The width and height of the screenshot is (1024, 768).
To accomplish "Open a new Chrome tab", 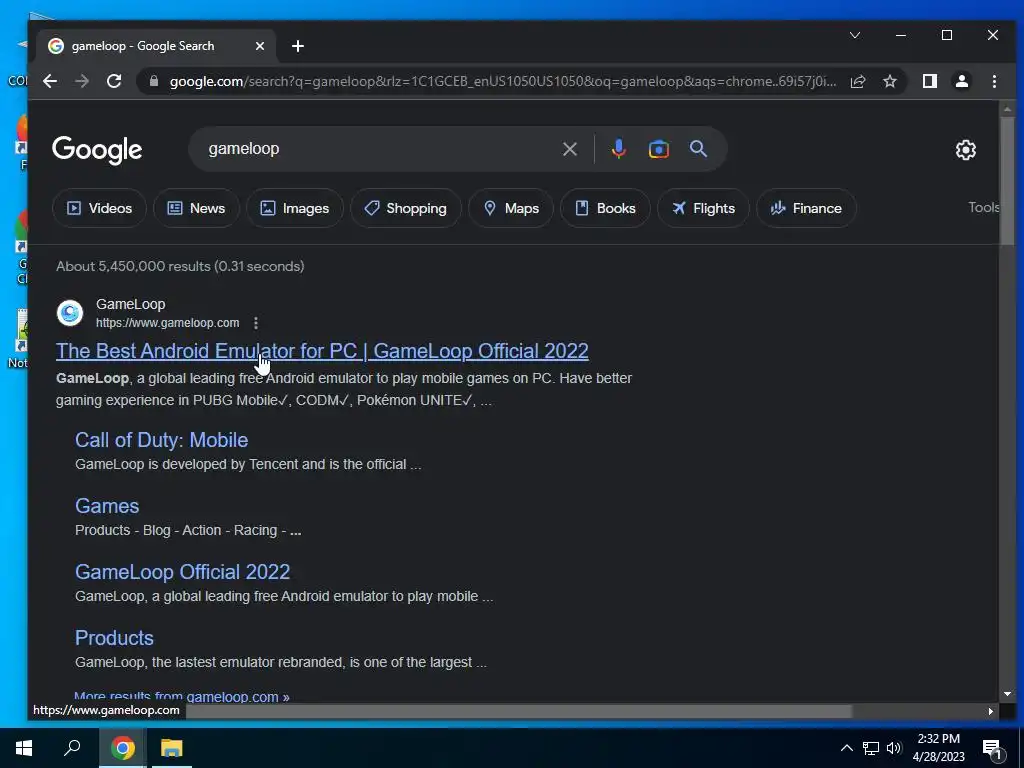I will (x=298, y=46).
